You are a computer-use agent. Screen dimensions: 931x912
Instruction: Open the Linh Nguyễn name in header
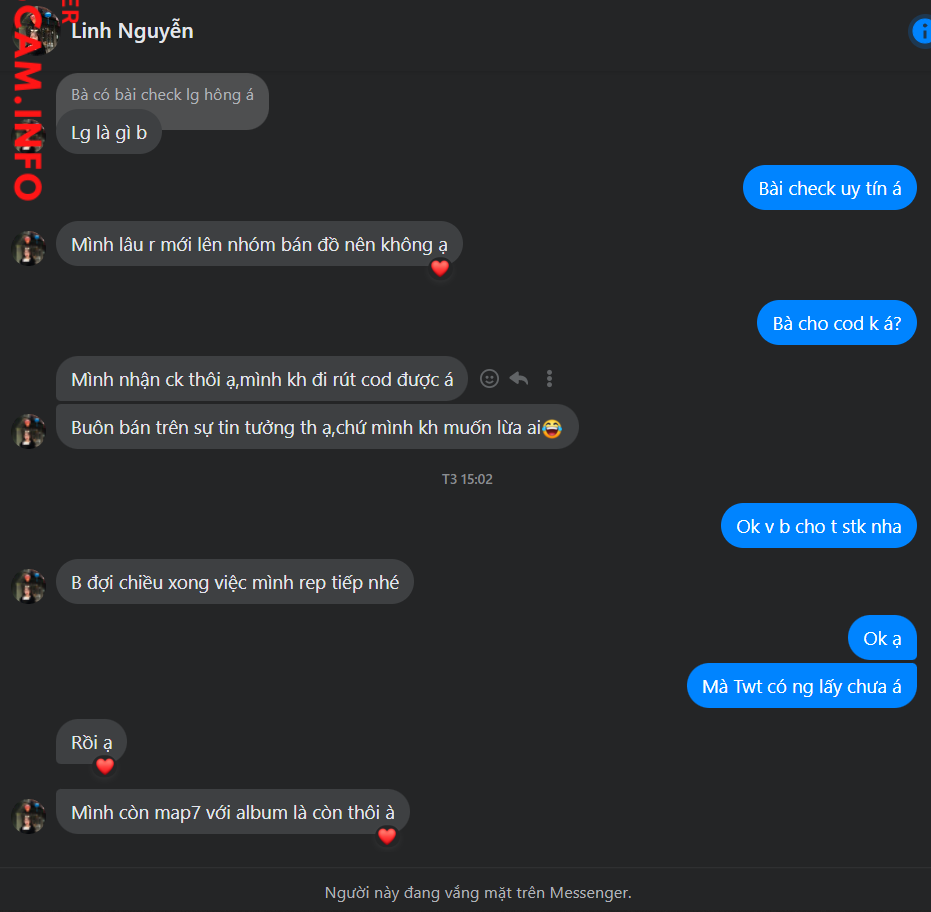click(132, 31)
